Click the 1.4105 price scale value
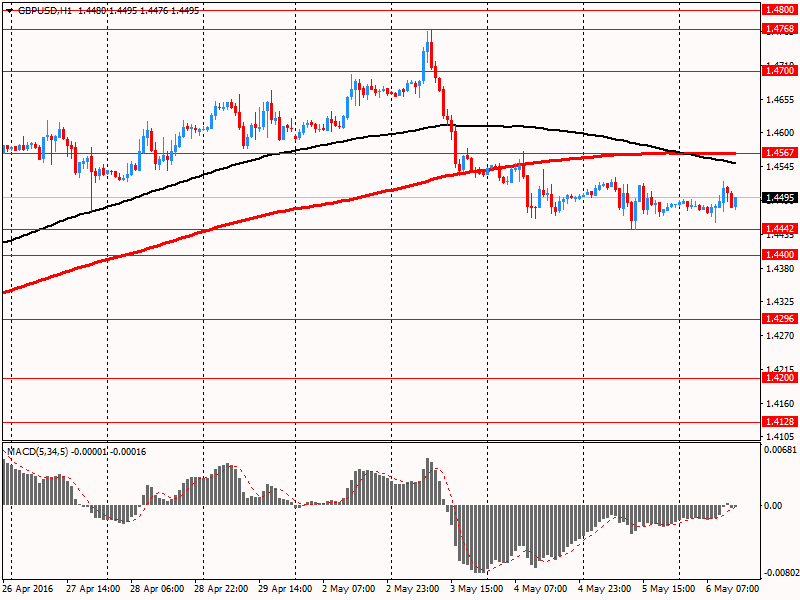This screenshot has height=600, width=800. (781, 436)
